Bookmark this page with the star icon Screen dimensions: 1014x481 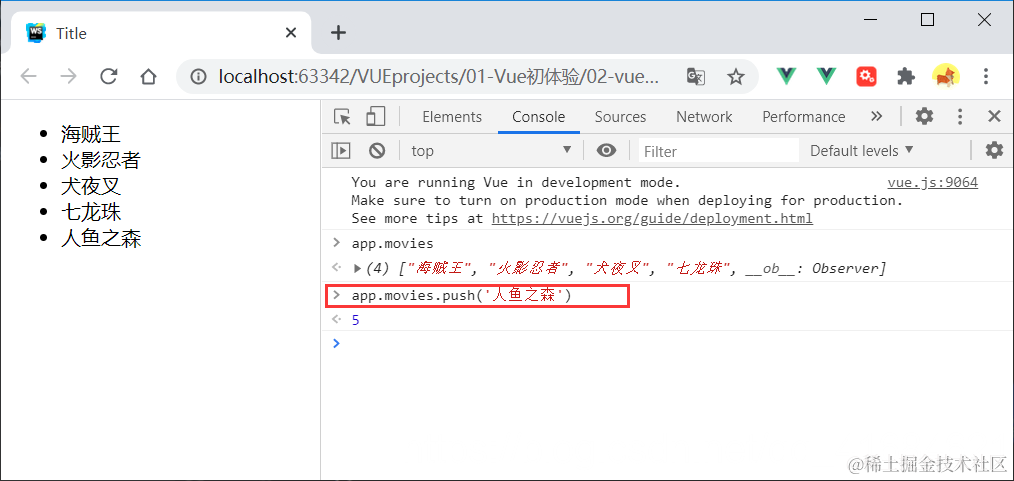pos(735,77)
